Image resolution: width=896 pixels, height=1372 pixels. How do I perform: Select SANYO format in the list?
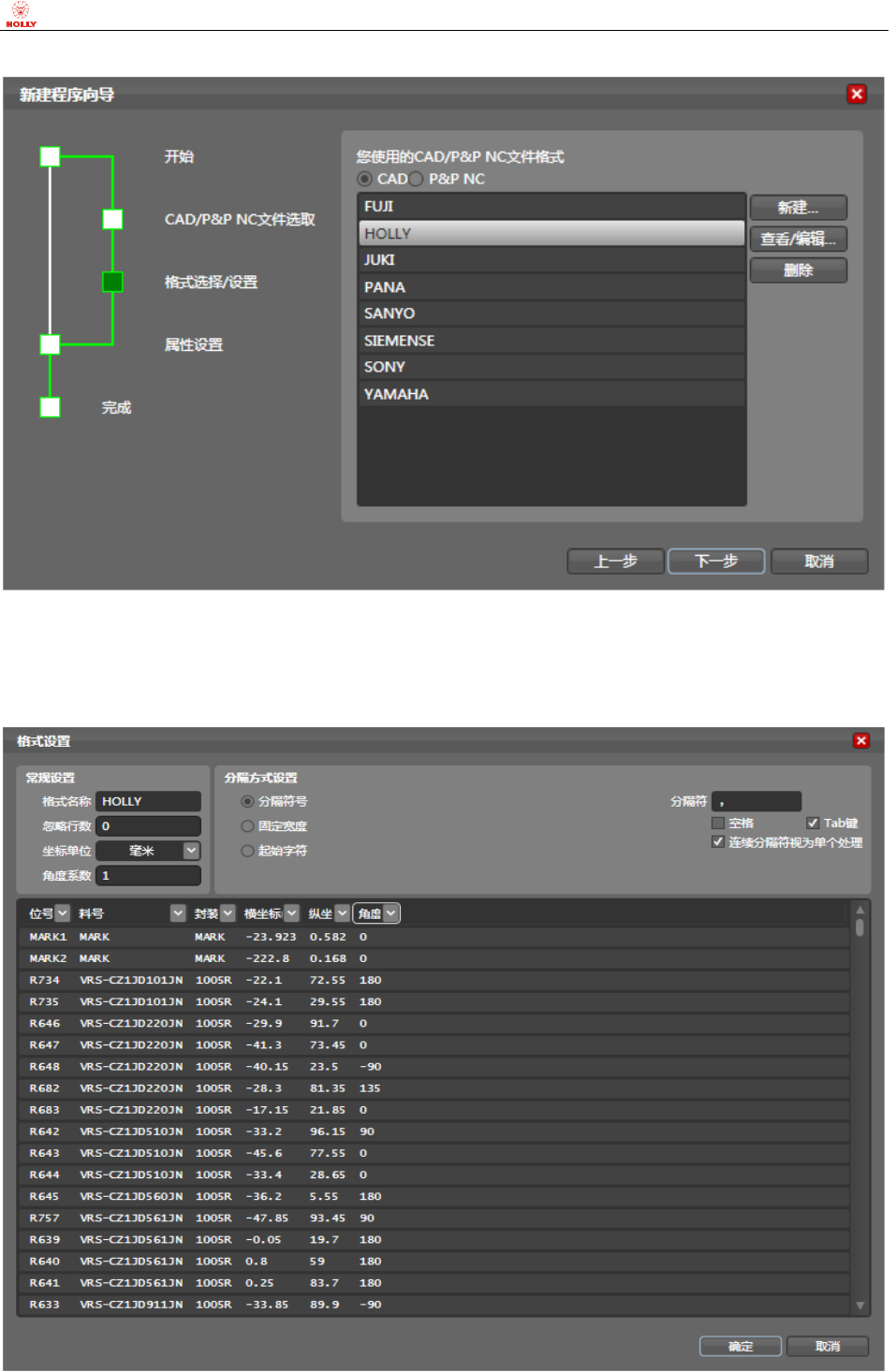pos(551,313)
